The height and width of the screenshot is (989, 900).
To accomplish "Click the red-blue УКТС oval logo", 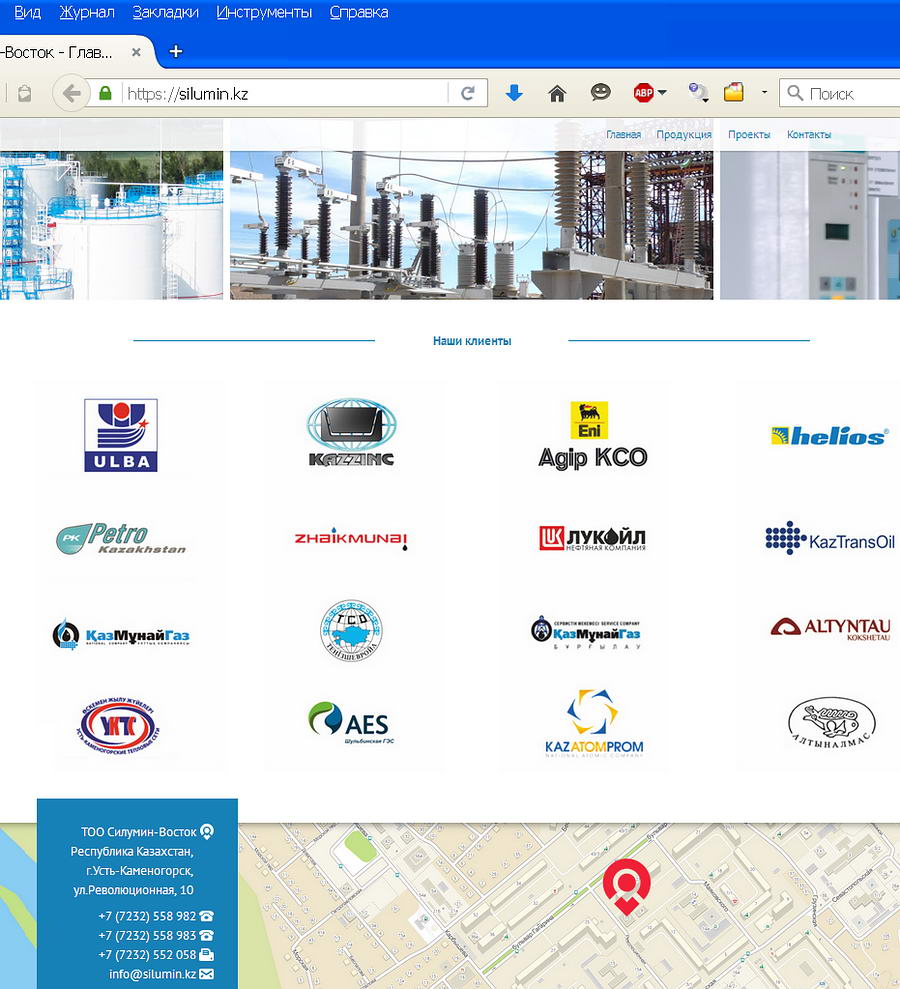I will (x=118, y=727).
